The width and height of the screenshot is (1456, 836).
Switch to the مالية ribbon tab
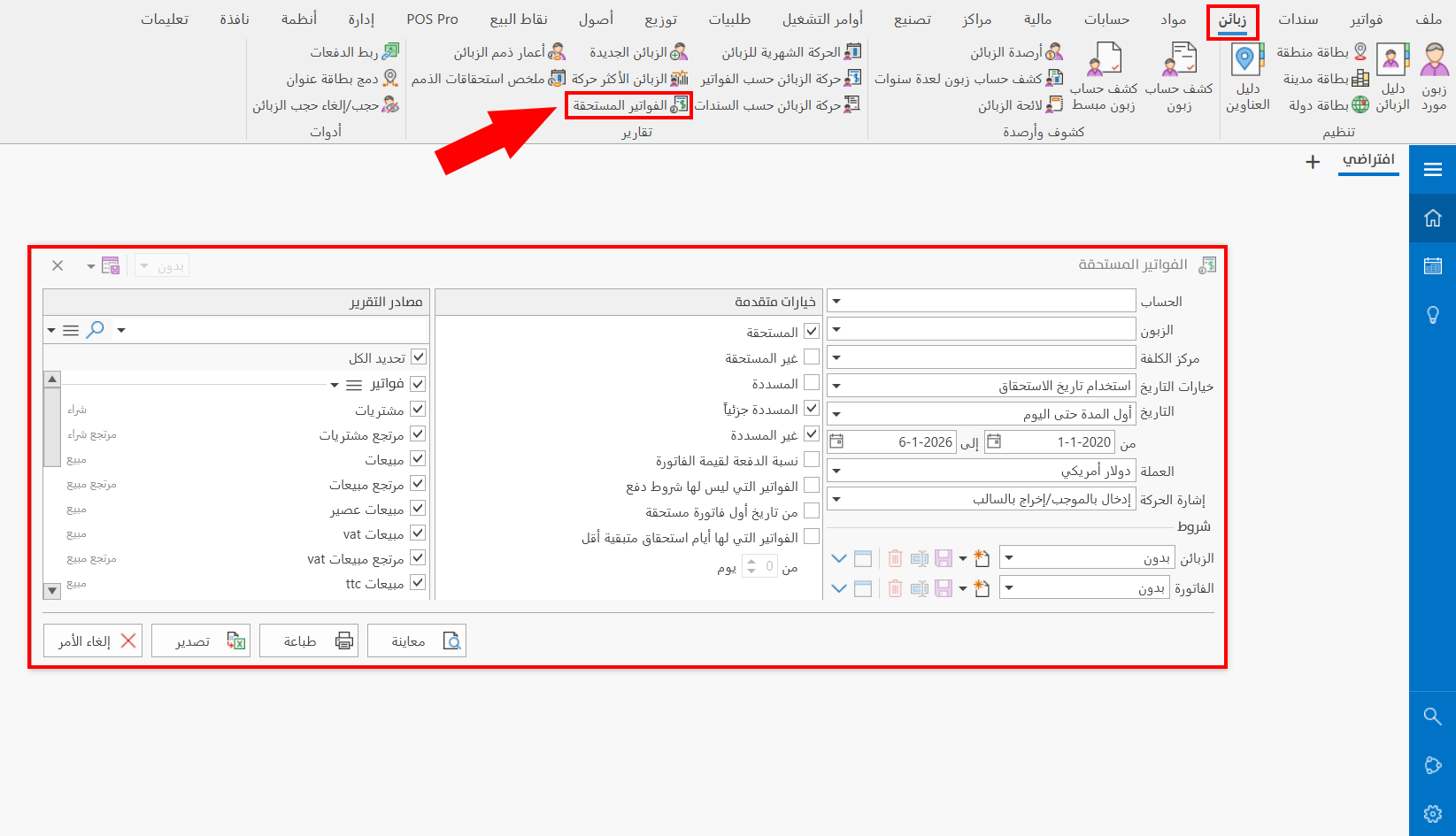(1037, 18)
